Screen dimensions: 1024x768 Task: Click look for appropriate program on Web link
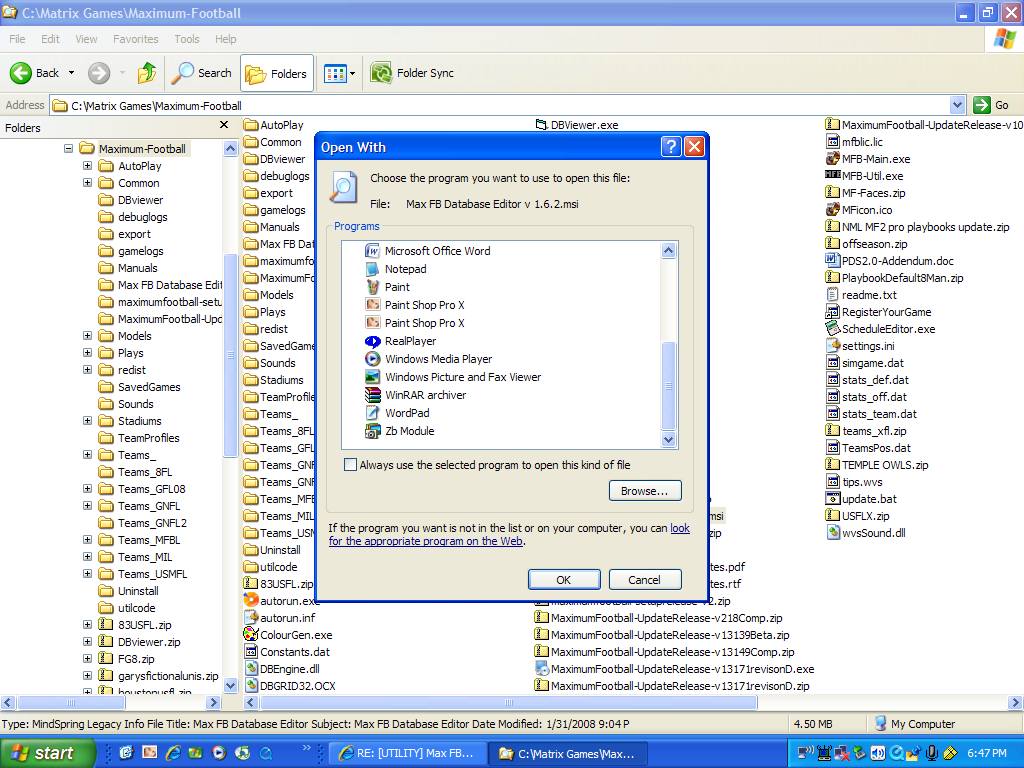coord(426,541)
